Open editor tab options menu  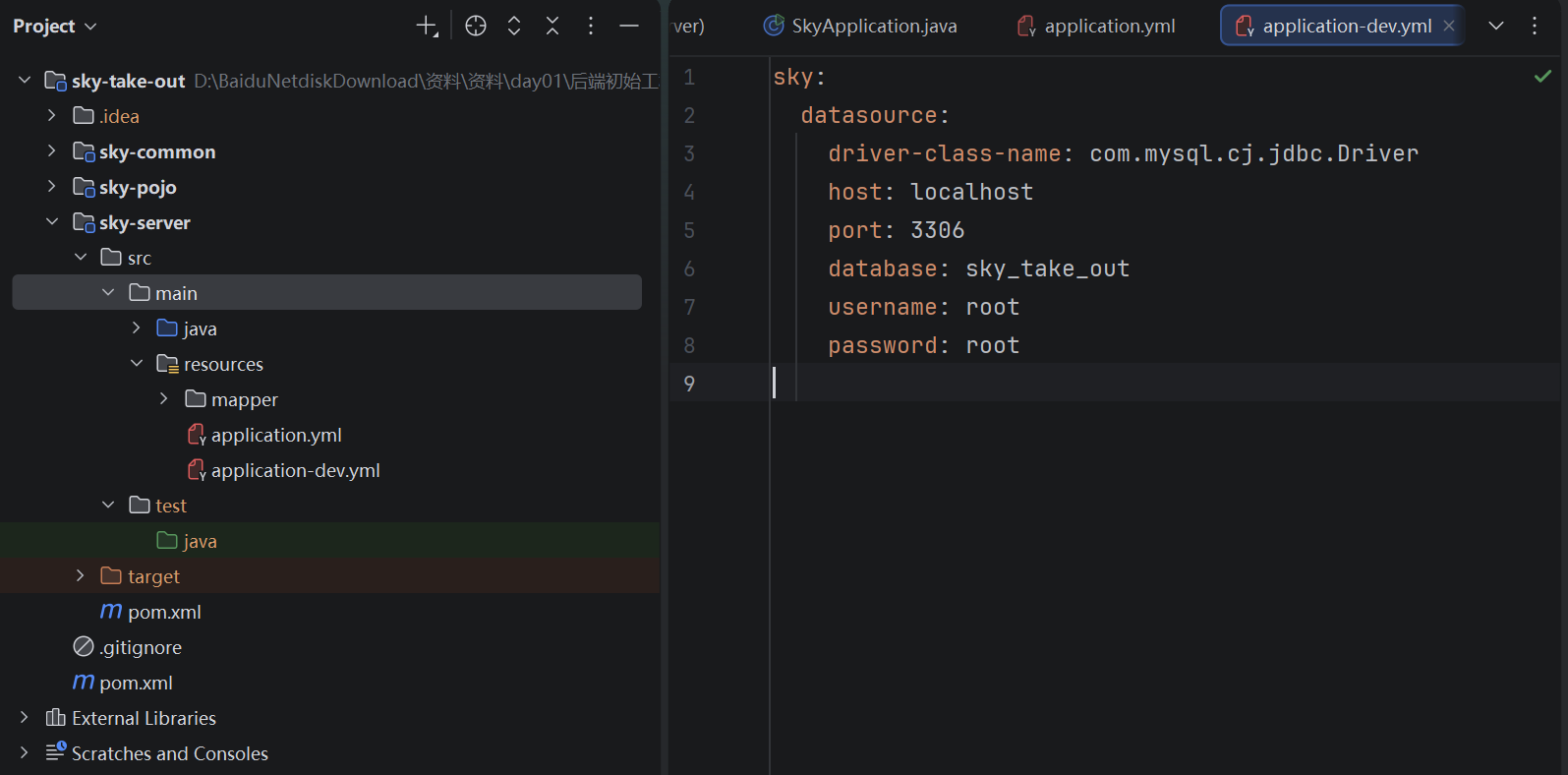coord(1535,26)
